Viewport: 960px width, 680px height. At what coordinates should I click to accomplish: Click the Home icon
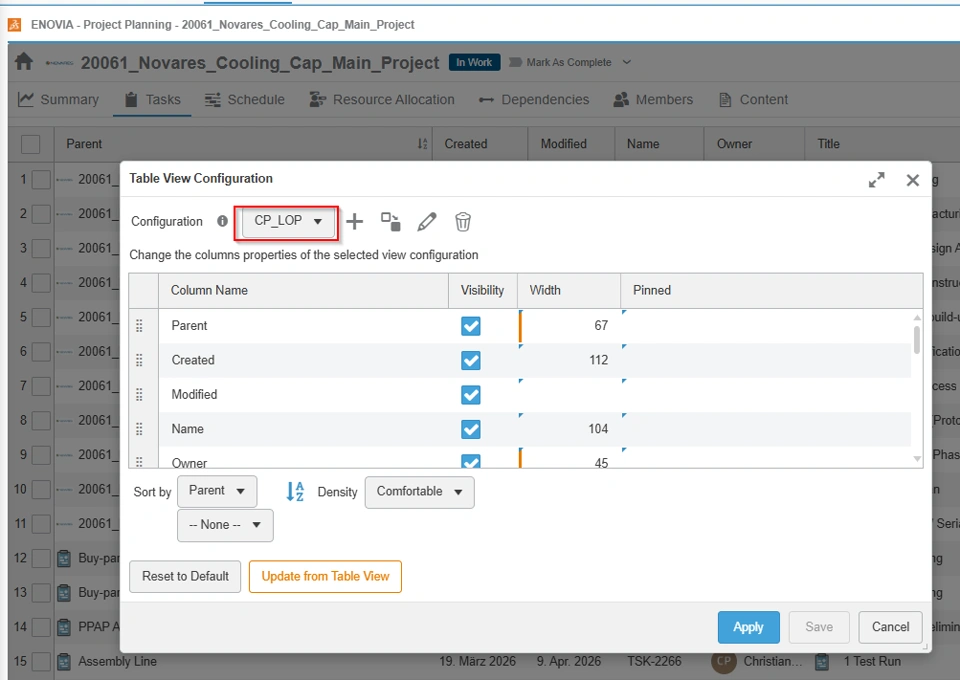24,61
